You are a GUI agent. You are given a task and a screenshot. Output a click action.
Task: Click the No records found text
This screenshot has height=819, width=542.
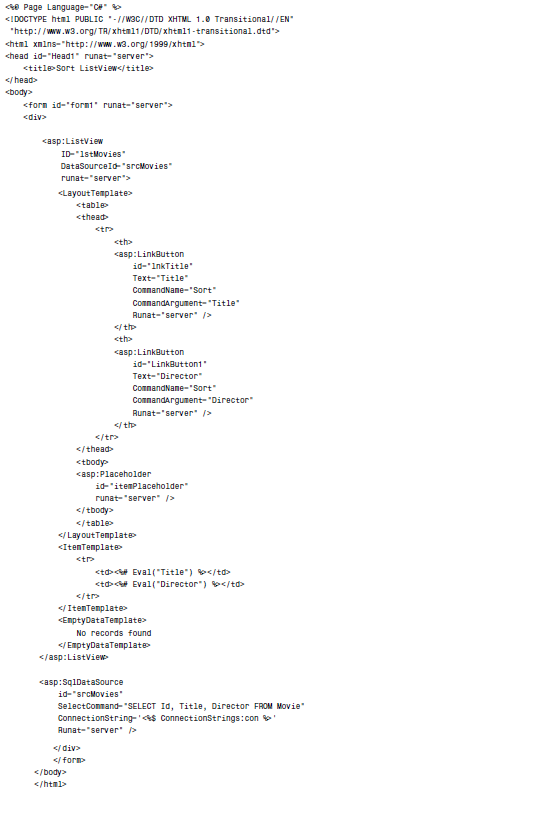tap(114, 633)
